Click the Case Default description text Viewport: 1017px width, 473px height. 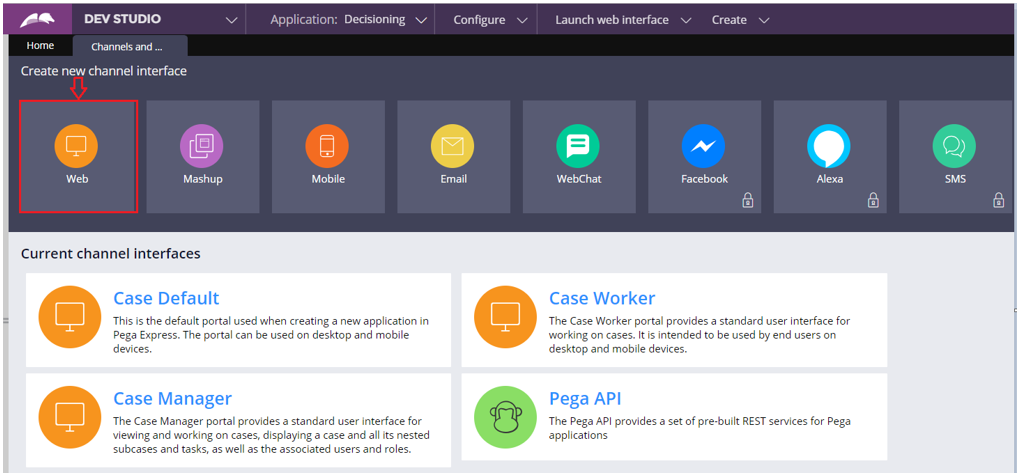(270, 335)
